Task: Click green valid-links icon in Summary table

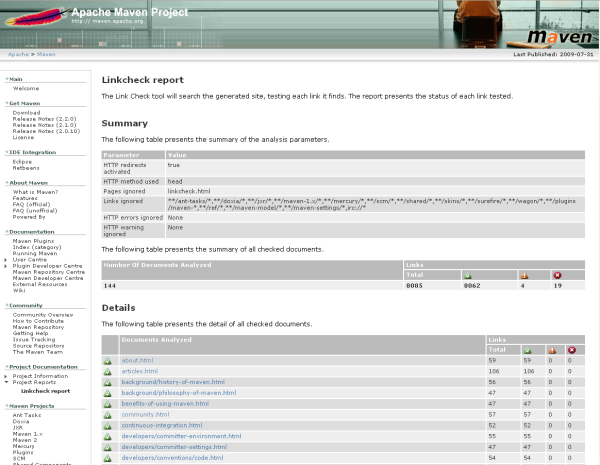Action: [467, 275]
